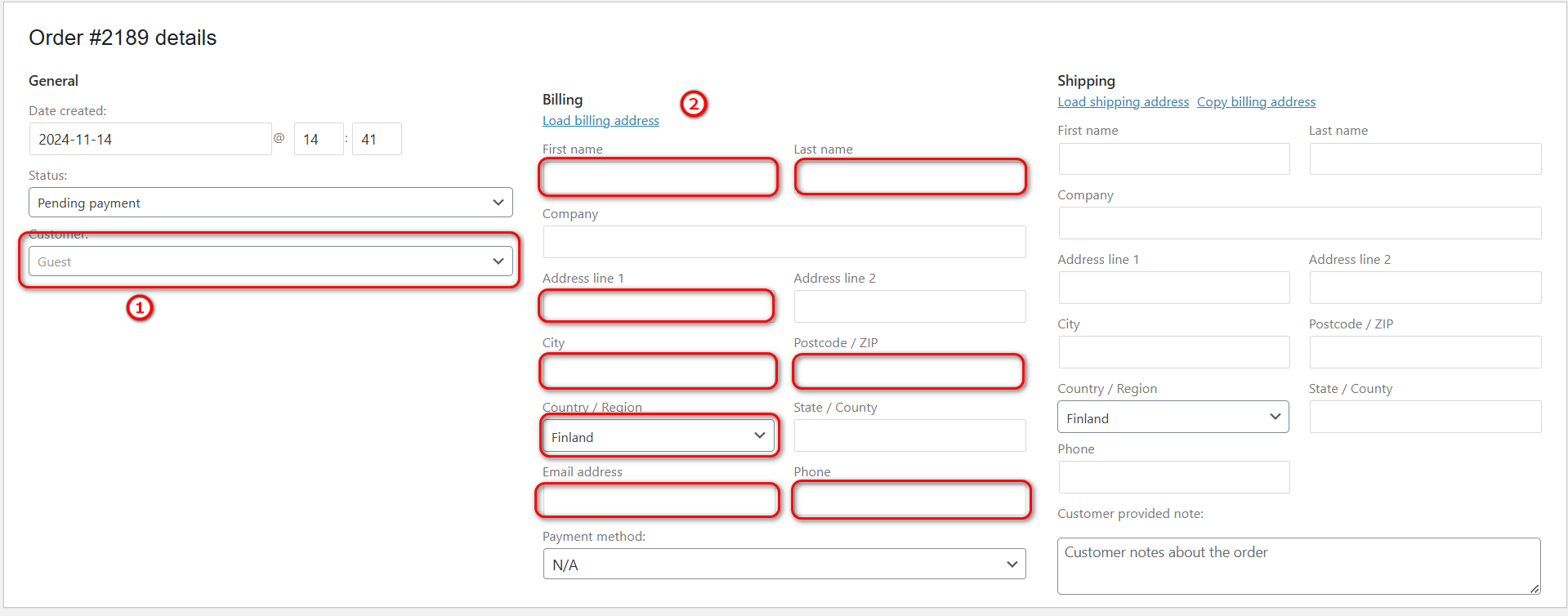This screenshot has height=616, width=1568.
Task: Click the Billing Last name field
Action: (909, 177)
